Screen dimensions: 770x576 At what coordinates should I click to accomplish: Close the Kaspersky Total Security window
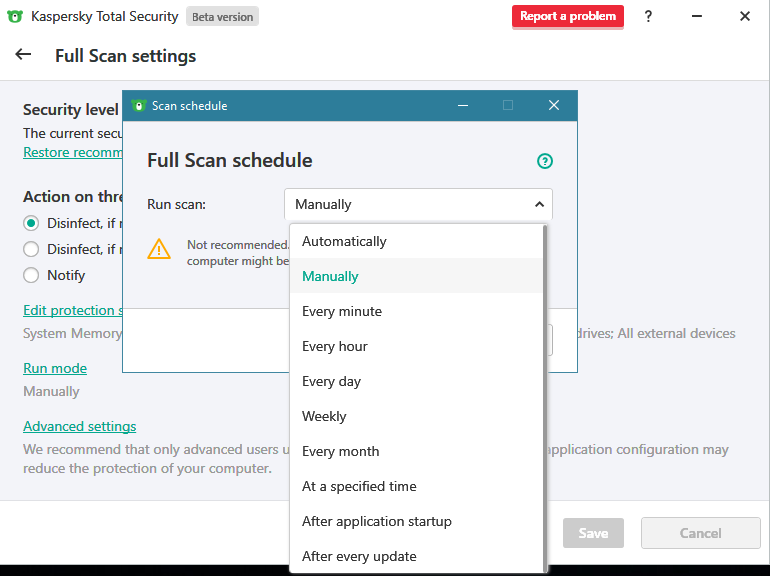(x=744, y=16)
